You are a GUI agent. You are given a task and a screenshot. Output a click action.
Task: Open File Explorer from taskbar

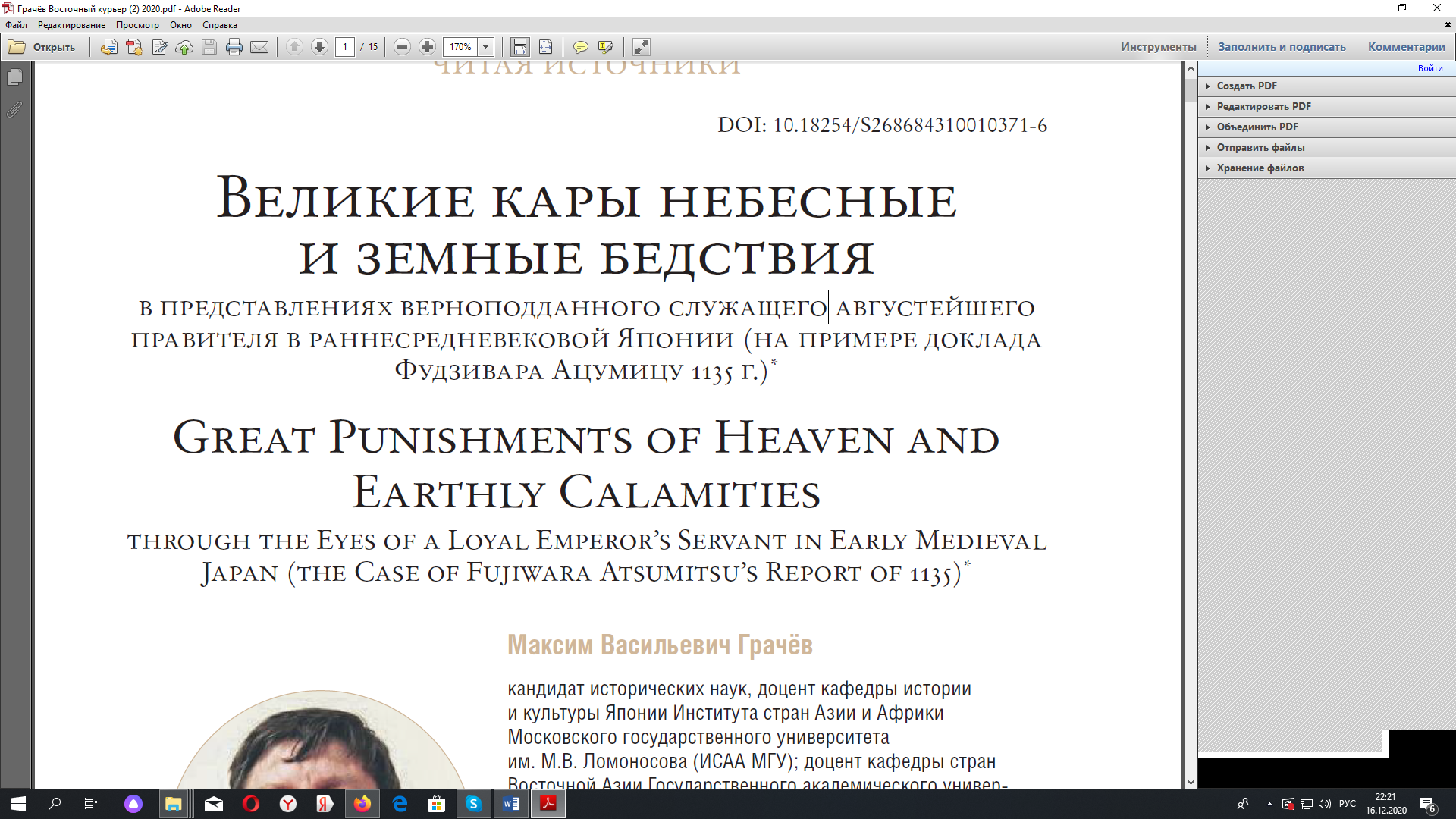pyautogui.click(x=174, y=804)
